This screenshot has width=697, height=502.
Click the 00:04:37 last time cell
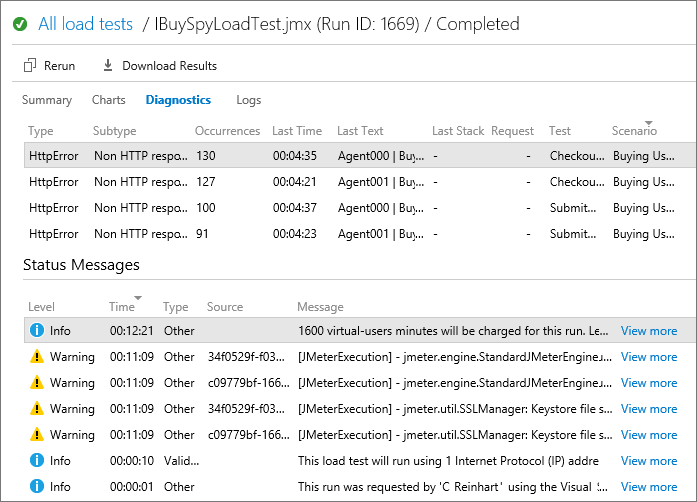[x=295, y=208]
